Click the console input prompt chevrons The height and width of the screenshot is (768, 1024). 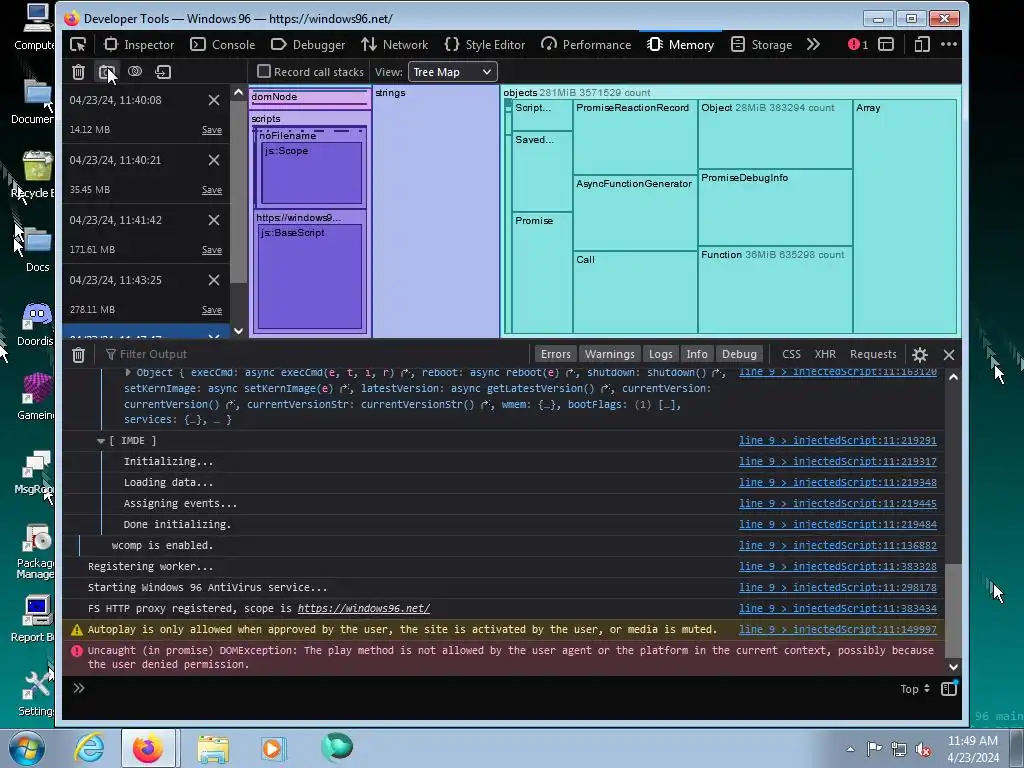point(79,688)
